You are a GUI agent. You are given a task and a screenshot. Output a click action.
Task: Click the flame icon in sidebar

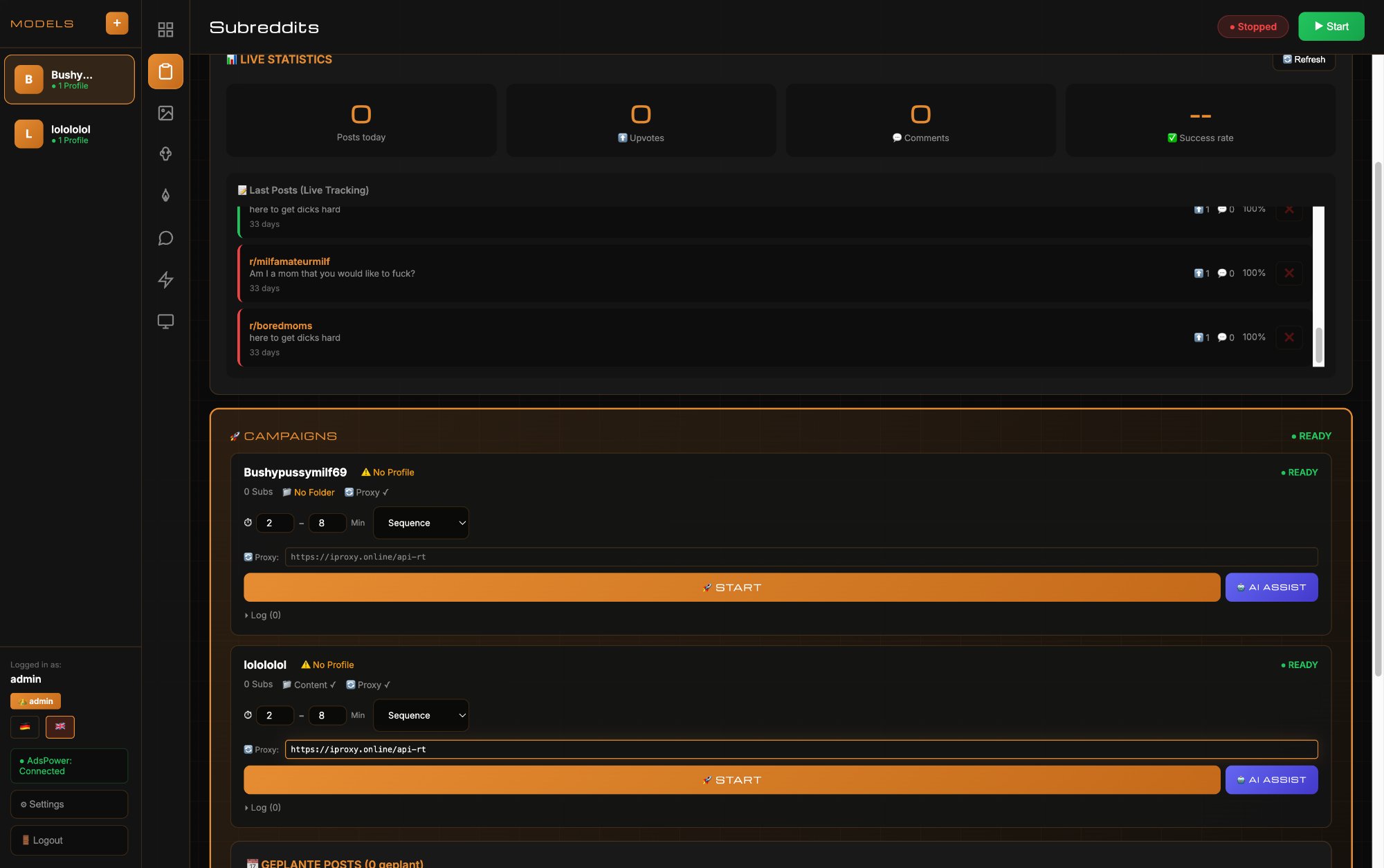pos(165,196)
